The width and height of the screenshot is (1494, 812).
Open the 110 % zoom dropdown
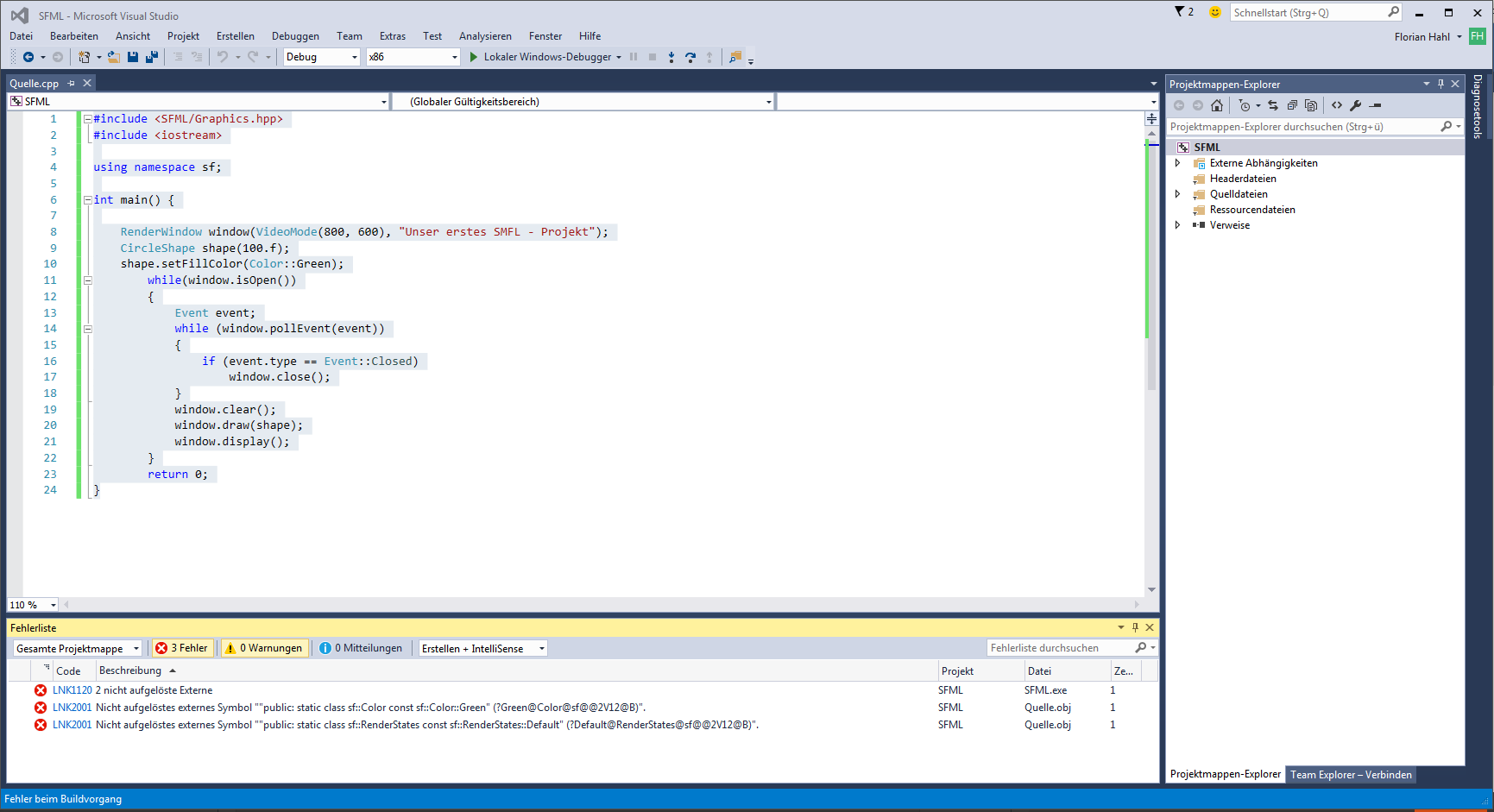point(54,605)
